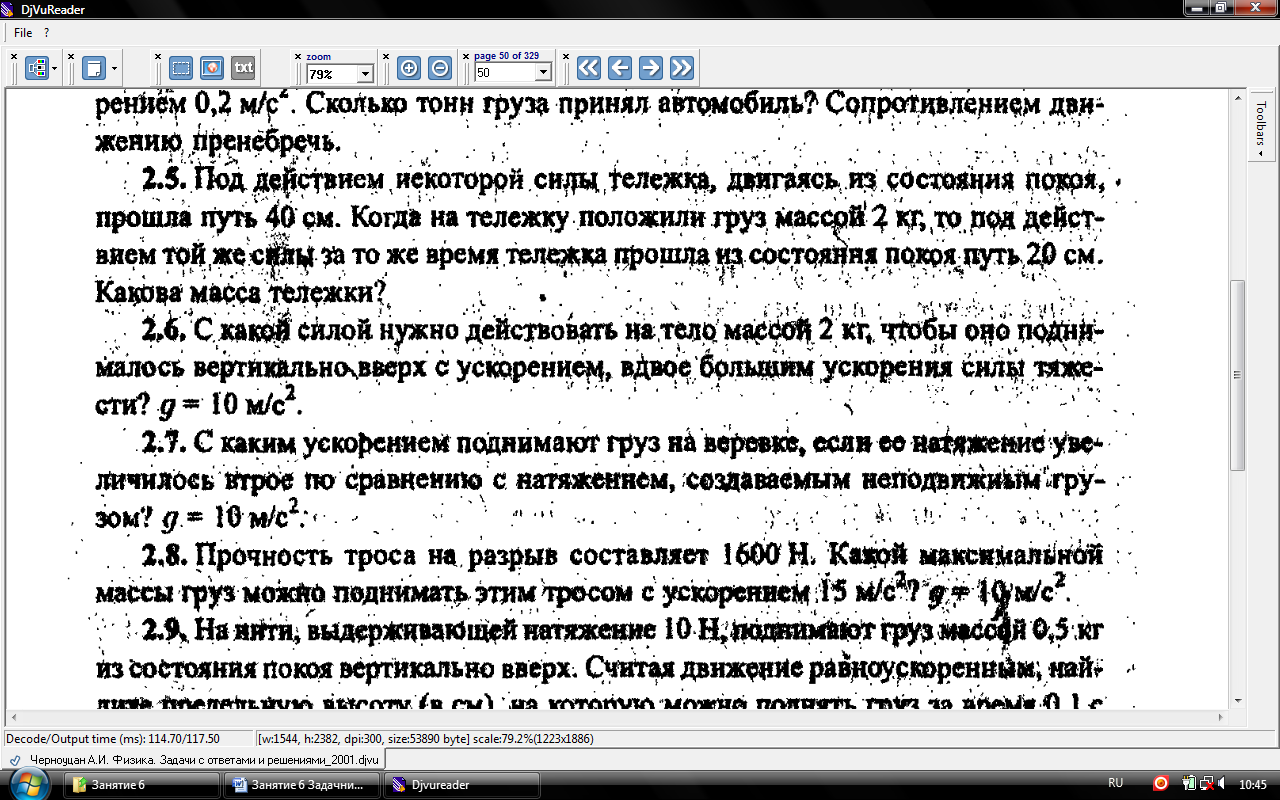Click the horizontal scrollbar left arrow

click(13, 718)
